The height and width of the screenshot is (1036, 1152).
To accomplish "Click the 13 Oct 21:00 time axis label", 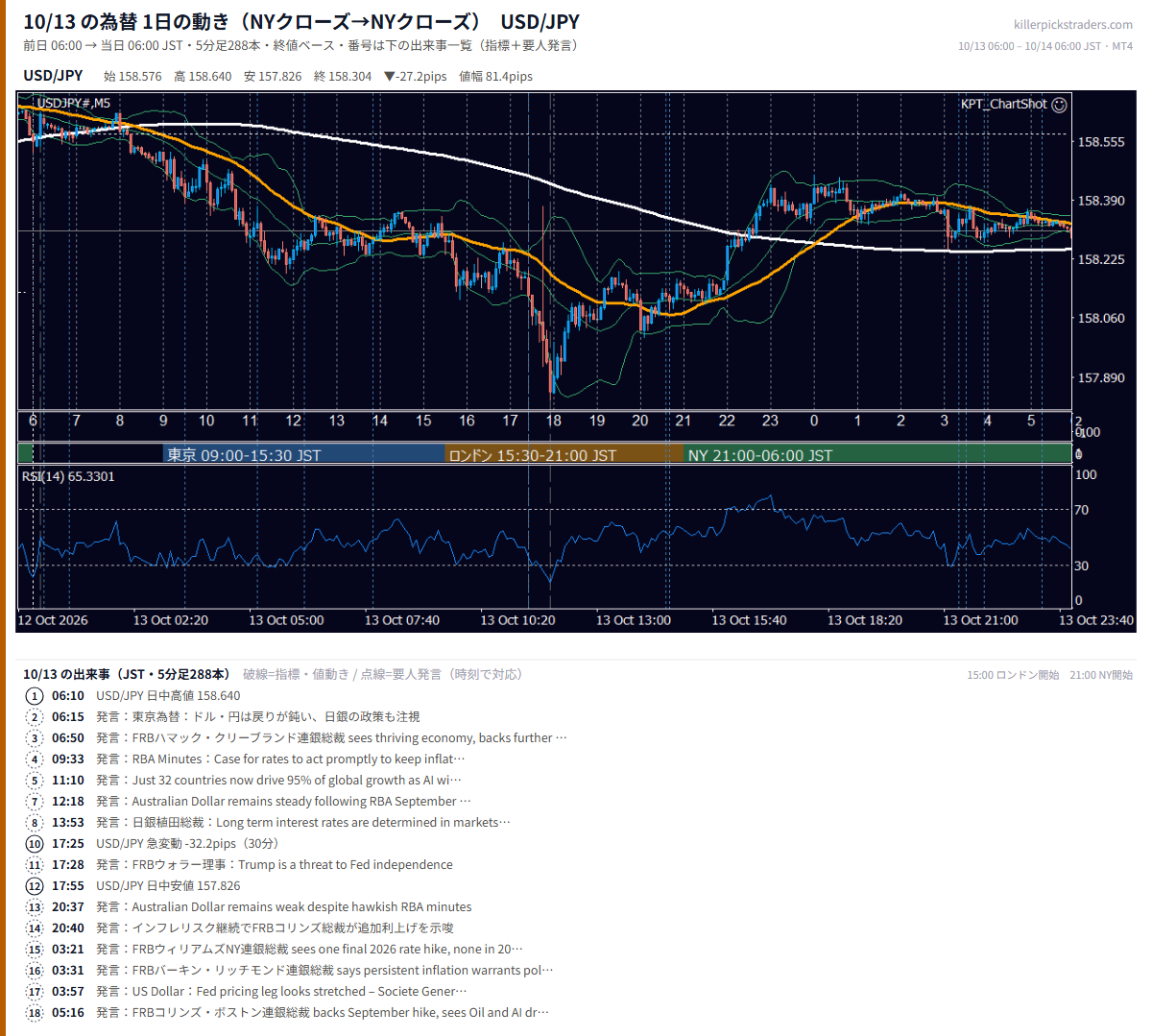I will coord(980,620).
